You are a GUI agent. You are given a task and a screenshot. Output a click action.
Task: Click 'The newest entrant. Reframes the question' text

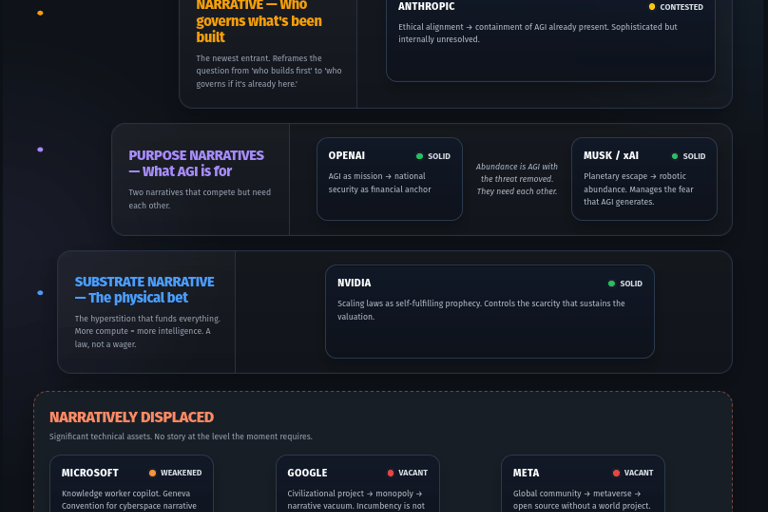coord(269,71)
